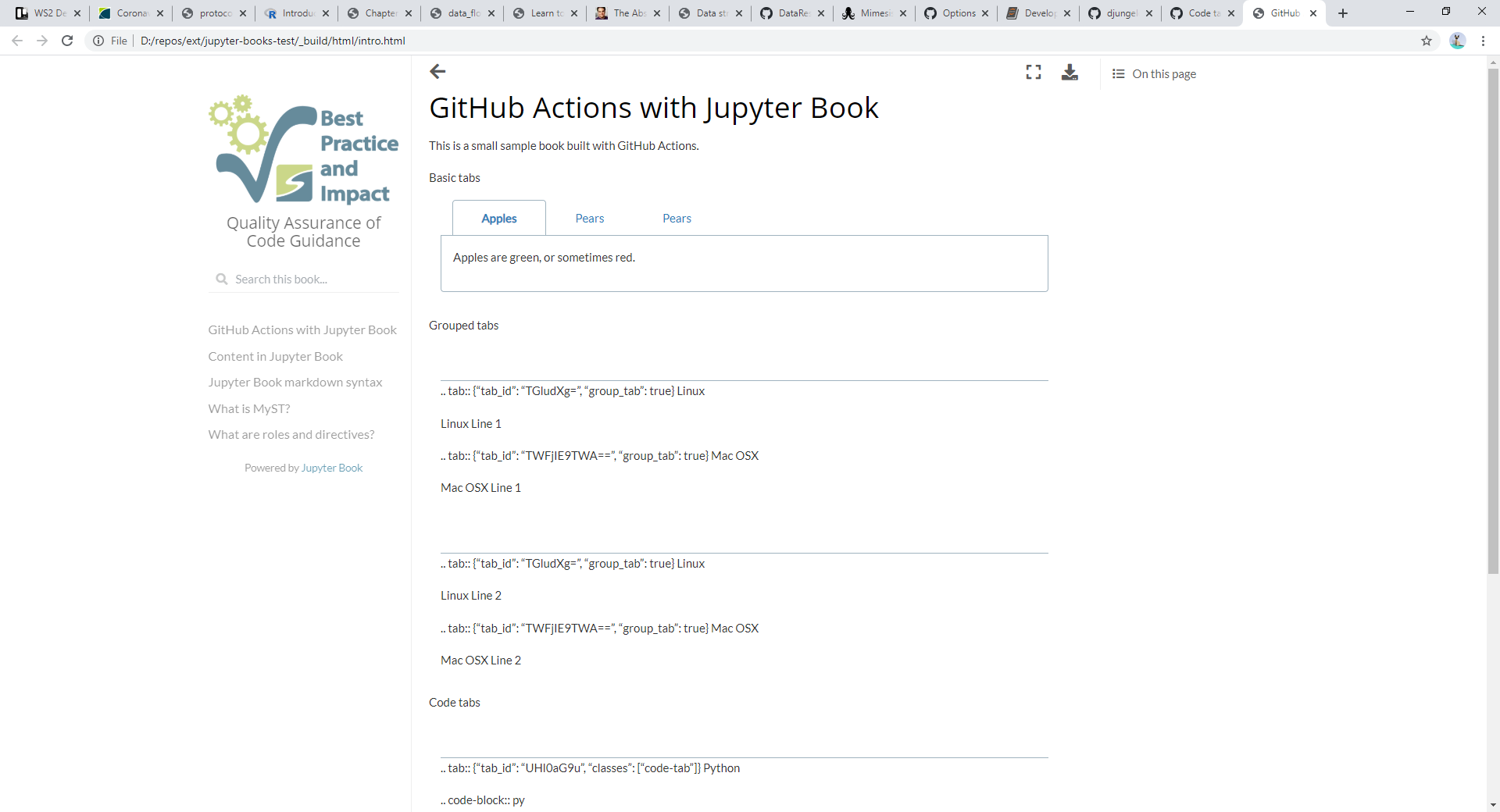Switch to the Develop browser tab

1038,13
